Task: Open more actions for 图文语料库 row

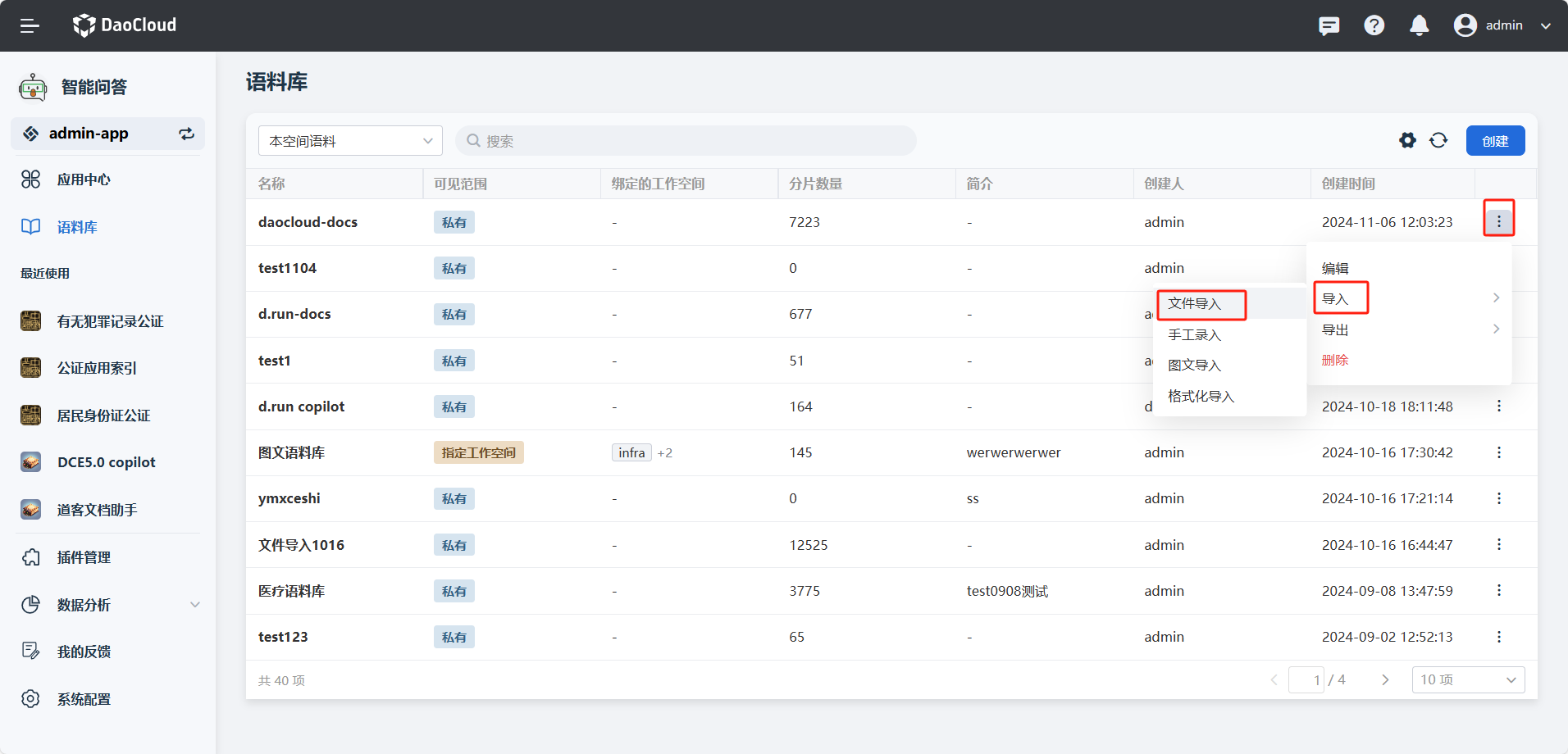Action: (x=1498, y=452)
